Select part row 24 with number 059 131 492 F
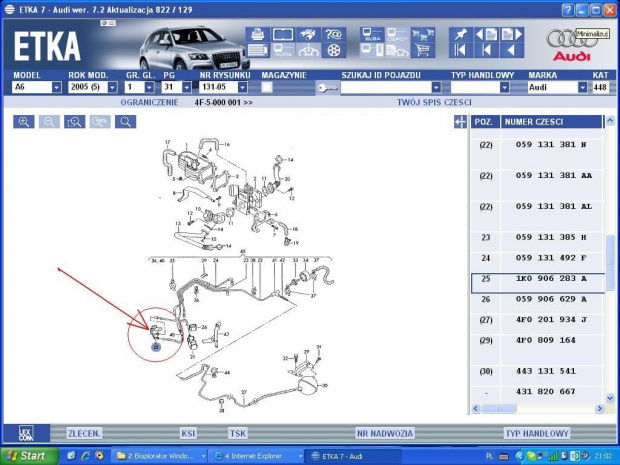 (537, 262)
